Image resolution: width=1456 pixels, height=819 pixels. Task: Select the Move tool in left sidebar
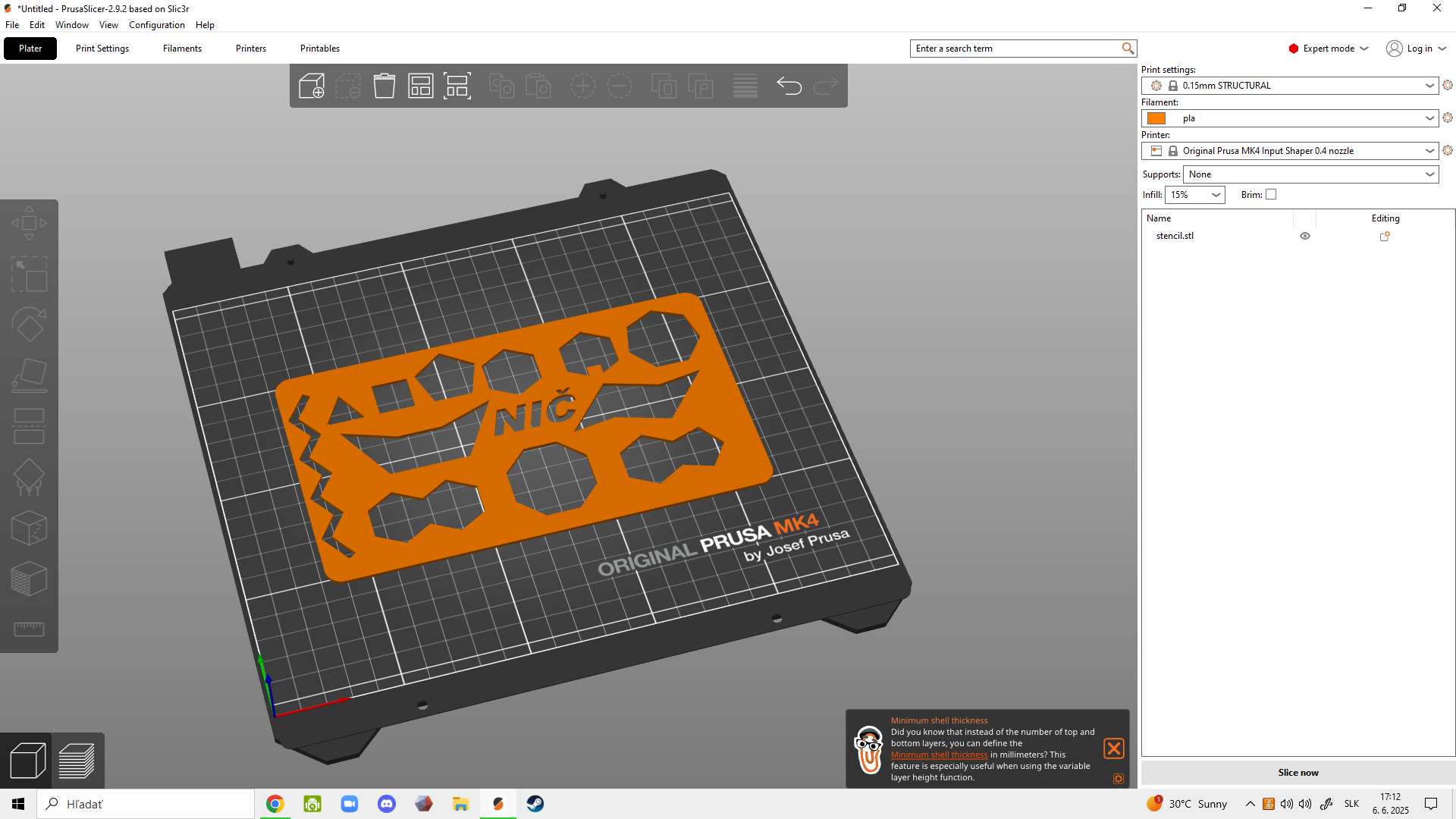point(29,223)
